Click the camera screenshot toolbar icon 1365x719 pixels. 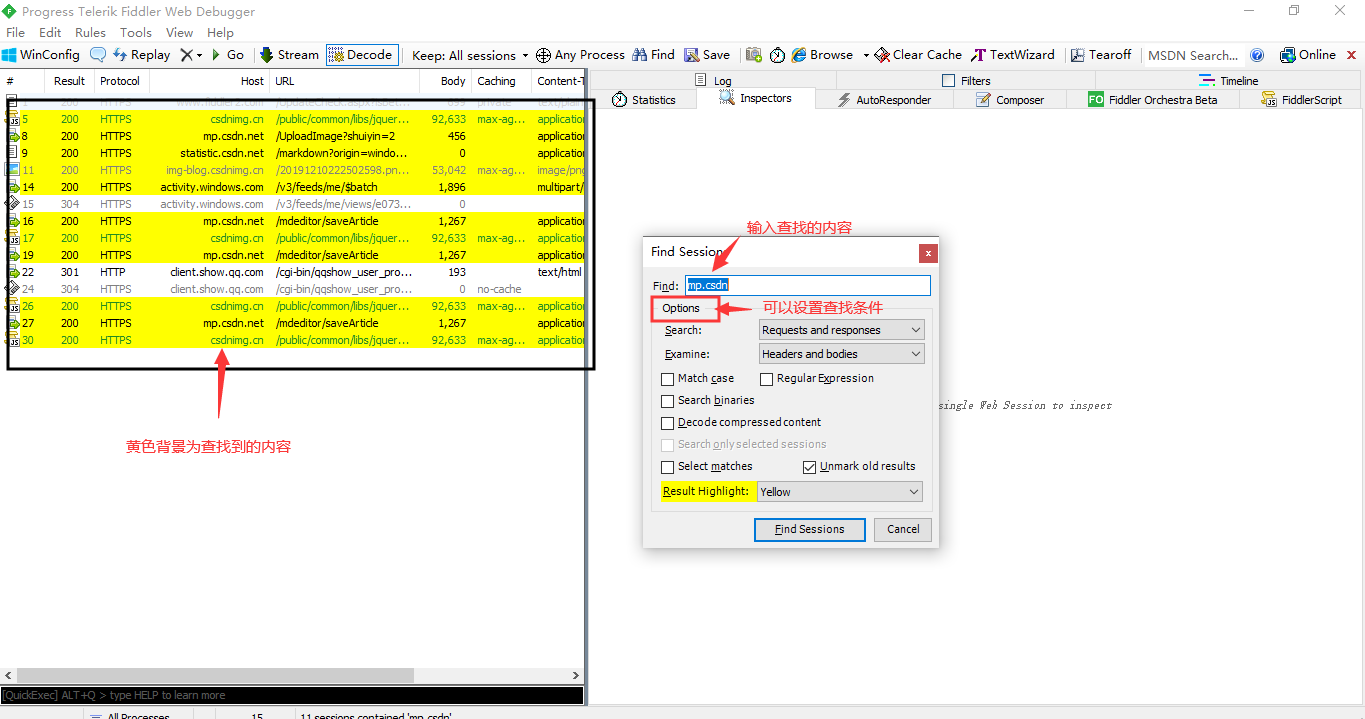[754, 55]
